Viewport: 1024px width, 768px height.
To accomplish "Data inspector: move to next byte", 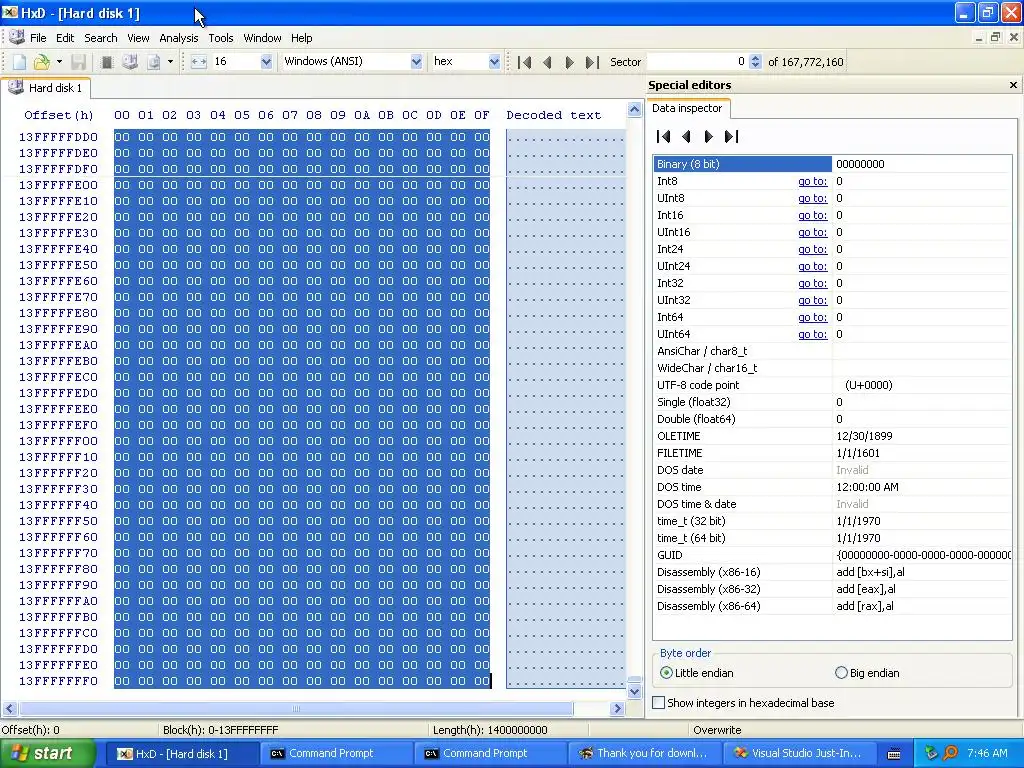I will tap(709, 136).
